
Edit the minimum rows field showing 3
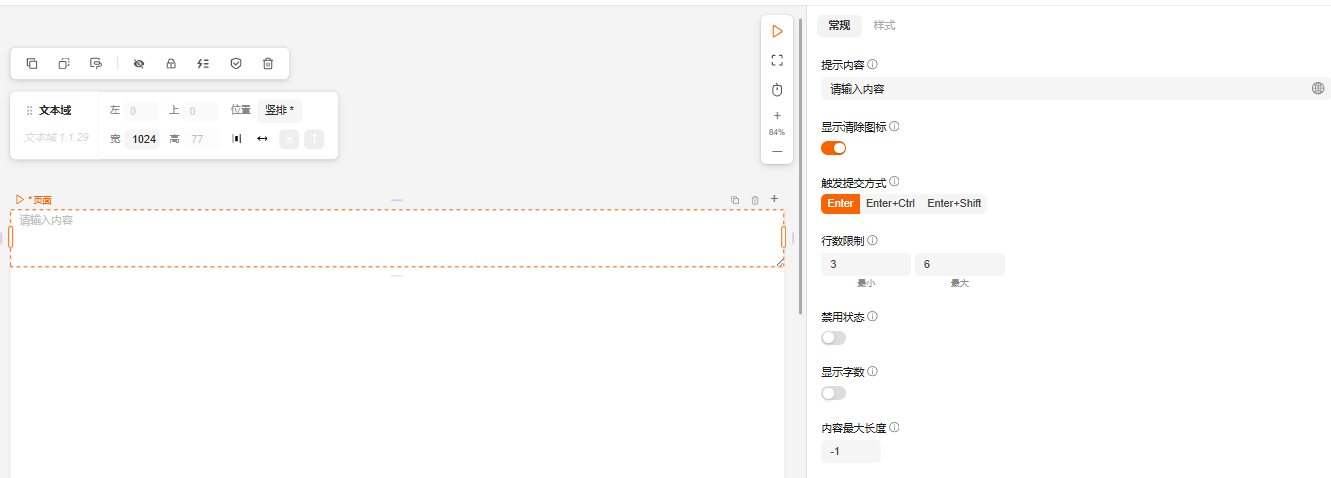click(x=866, y=264)
